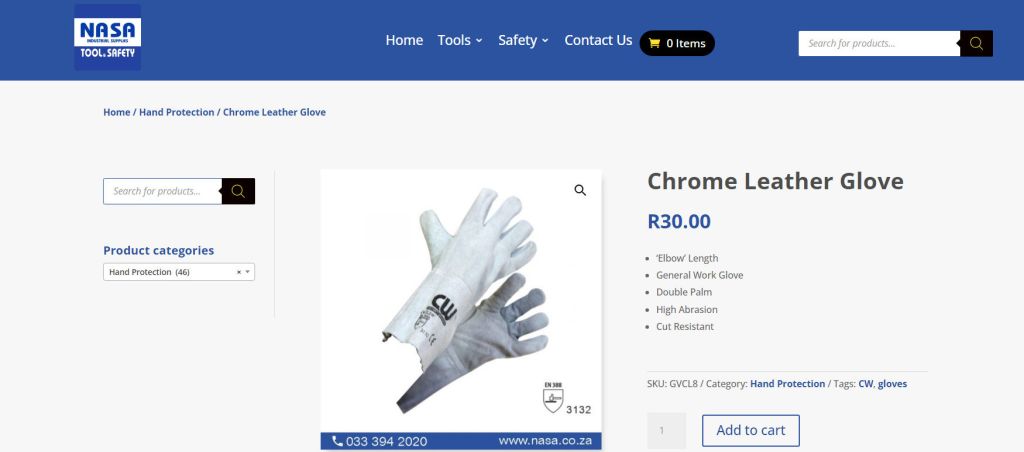The width and height of the screenshot is (1024, 452).
Task: Open the Contact Us page
Action: pyautogui.click(x=598, y=40)
